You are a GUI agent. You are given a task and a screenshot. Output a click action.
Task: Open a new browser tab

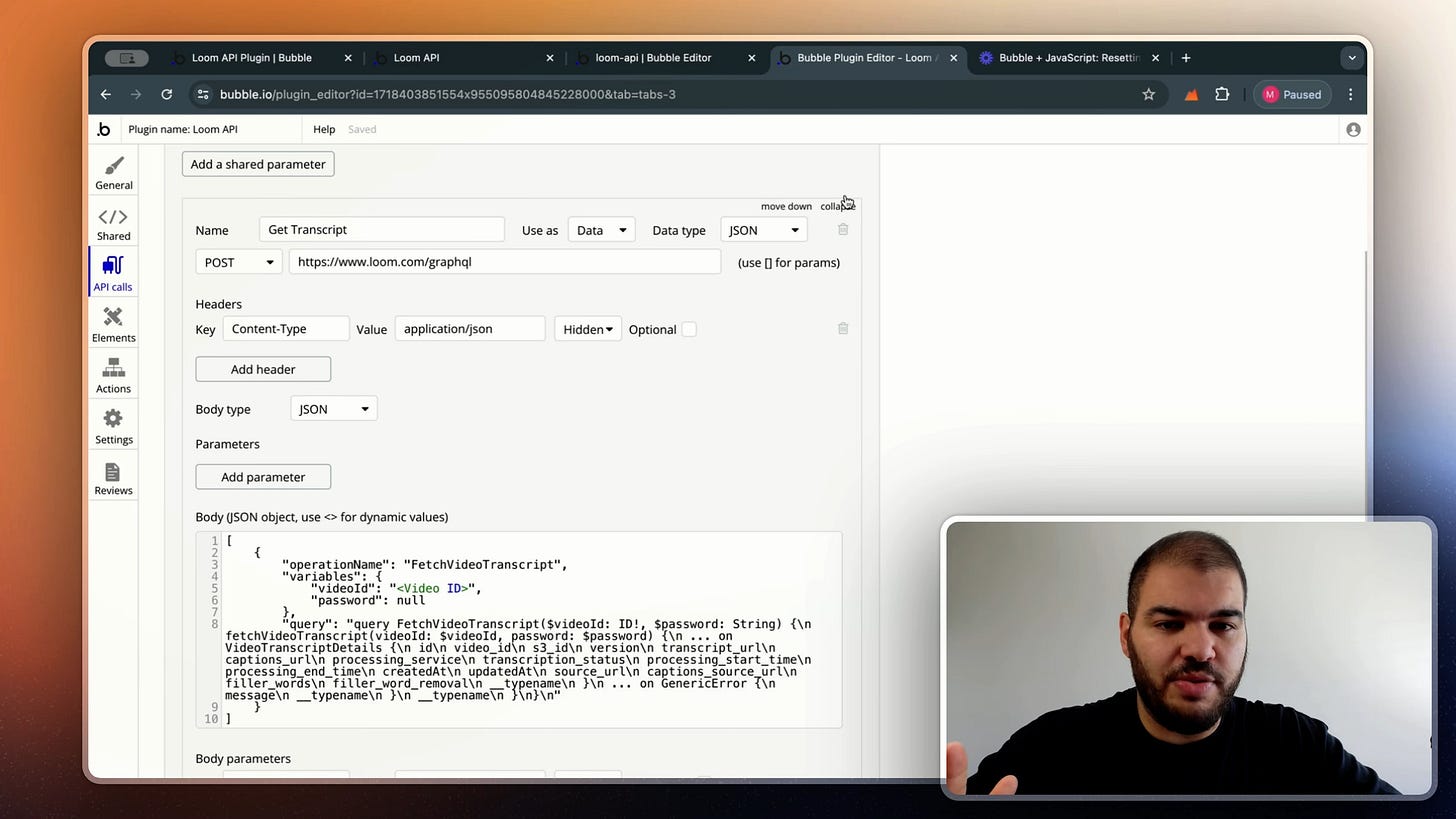1186,58
